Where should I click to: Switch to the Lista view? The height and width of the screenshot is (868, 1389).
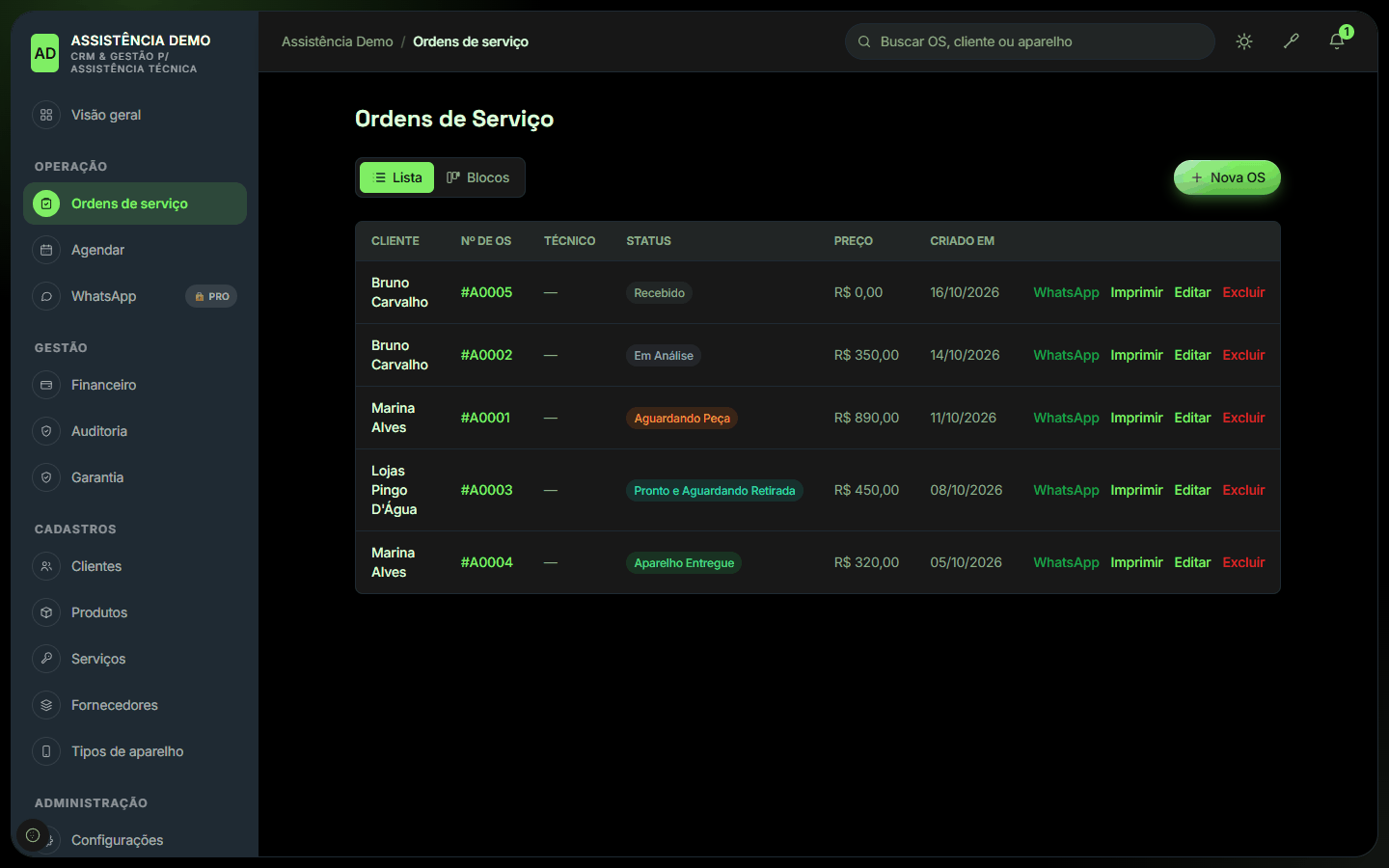pyautogui.click(x=396, y=177)
